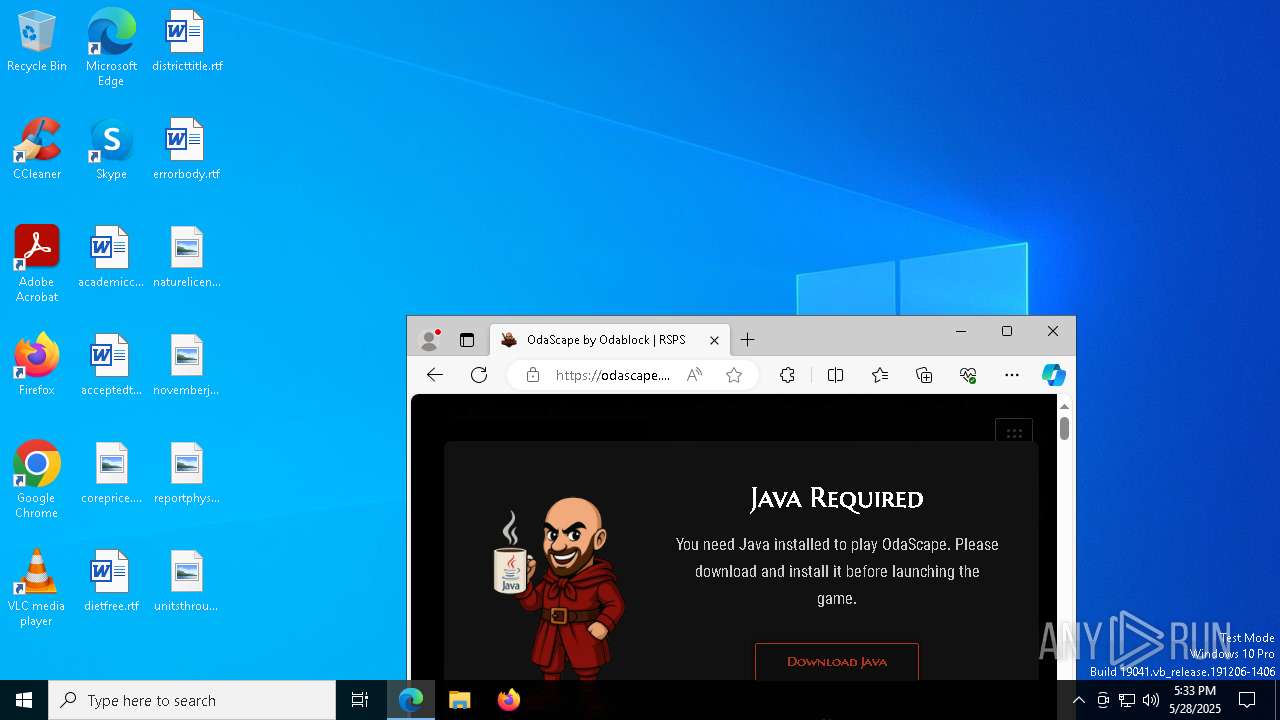Screen dimensions: 1280x720
Task: Open Edge Extensions icon
Action: pos(788,375)
